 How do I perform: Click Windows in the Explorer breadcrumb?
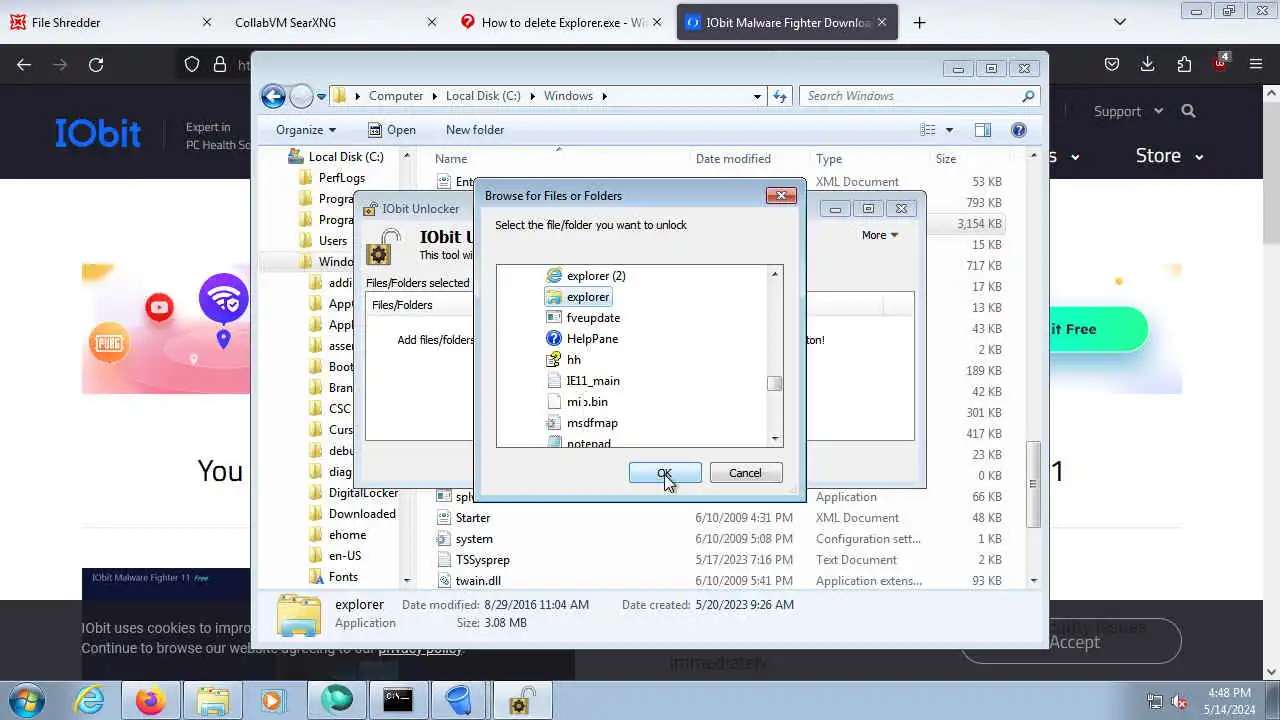(x=568, y=96)
